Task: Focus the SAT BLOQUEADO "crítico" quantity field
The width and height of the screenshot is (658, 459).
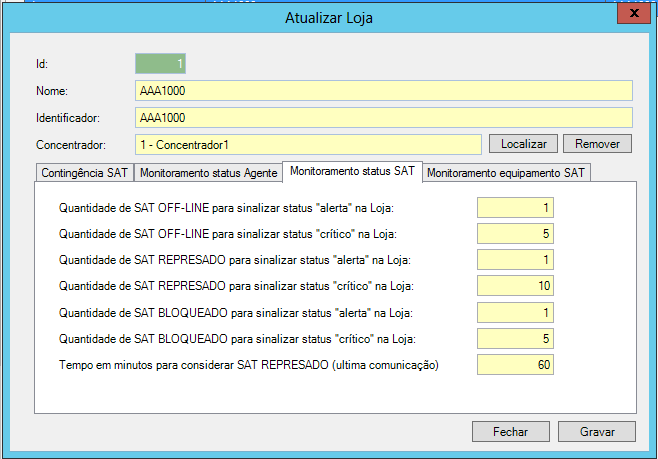Action: tap(515, 338)
